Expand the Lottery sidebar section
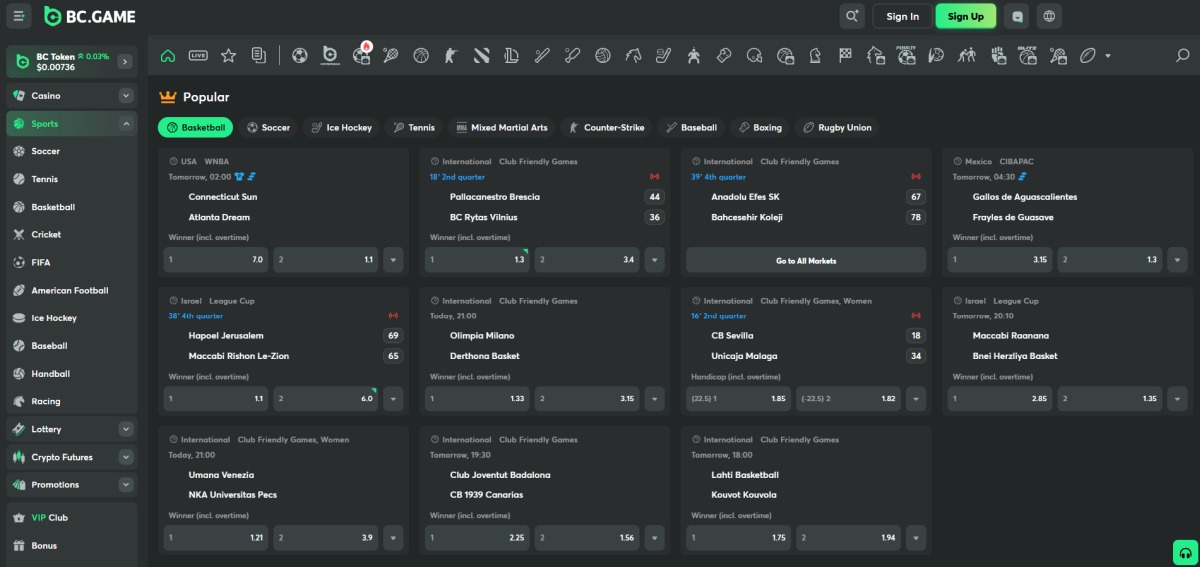Viewport: 1200px width, 567px height. coord(126,429)
